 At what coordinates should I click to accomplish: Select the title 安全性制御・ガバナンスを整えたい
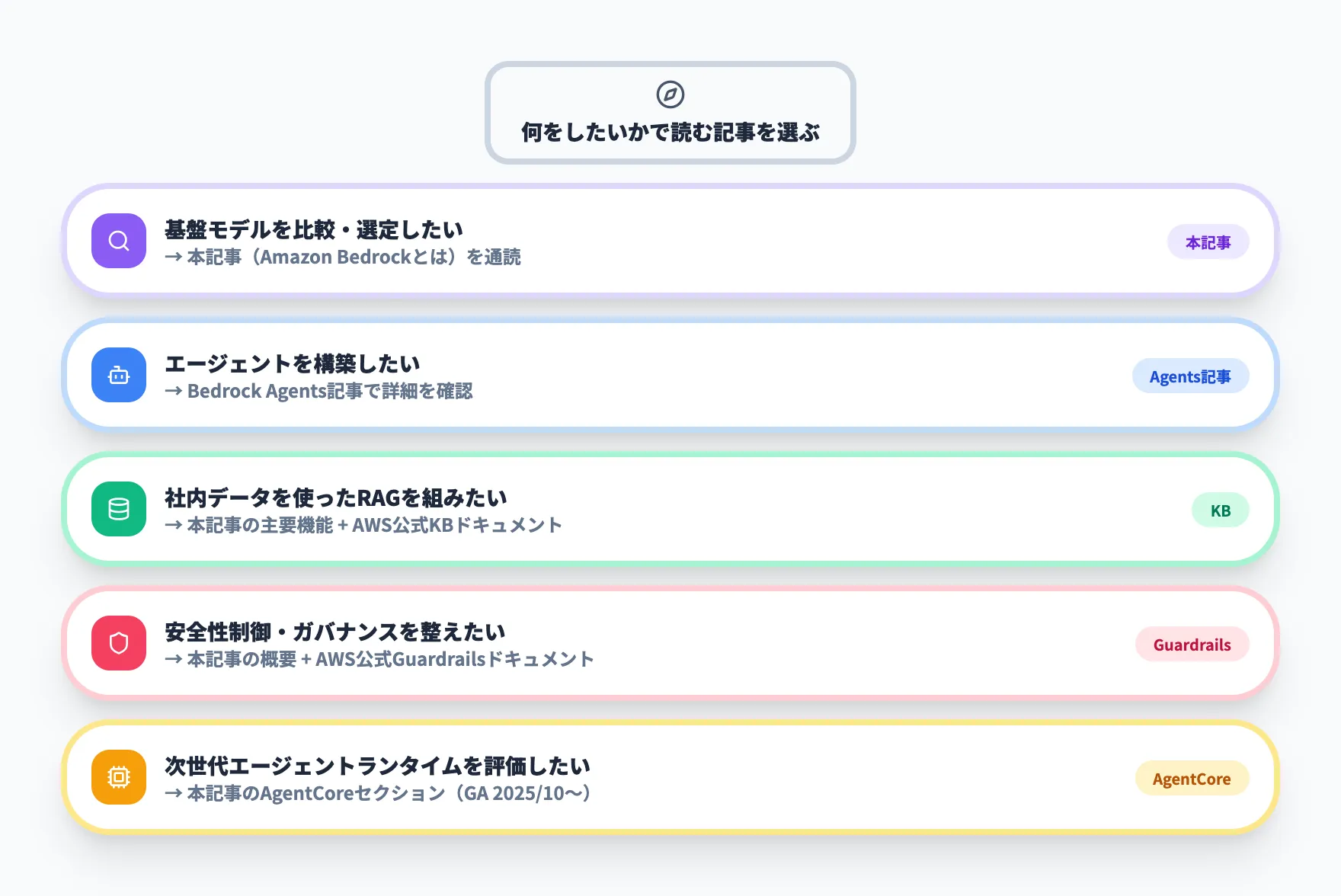(x=335, y=632)
